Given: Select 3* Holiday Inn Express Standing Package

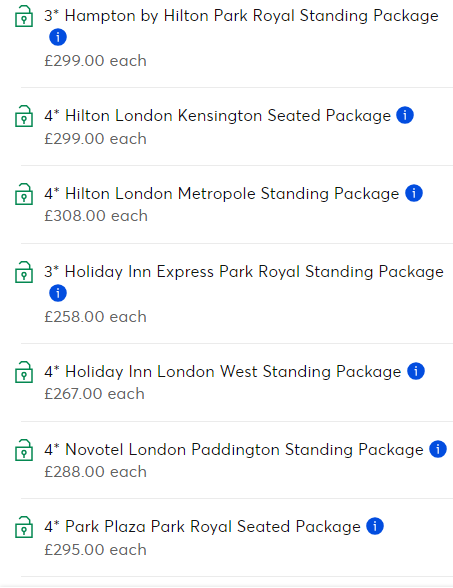Looking at the screenshot, I should [244, 272].
